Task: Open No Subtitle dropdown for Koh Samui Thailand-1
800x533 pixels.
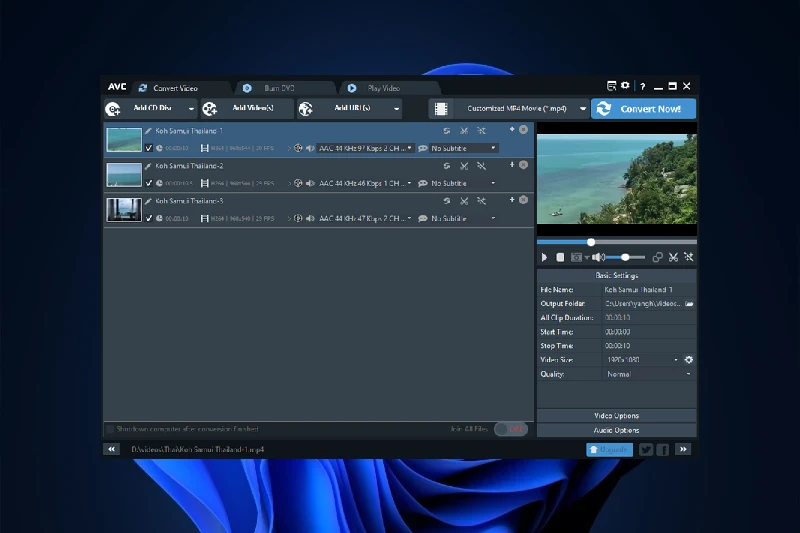Action: coord(463,148)
